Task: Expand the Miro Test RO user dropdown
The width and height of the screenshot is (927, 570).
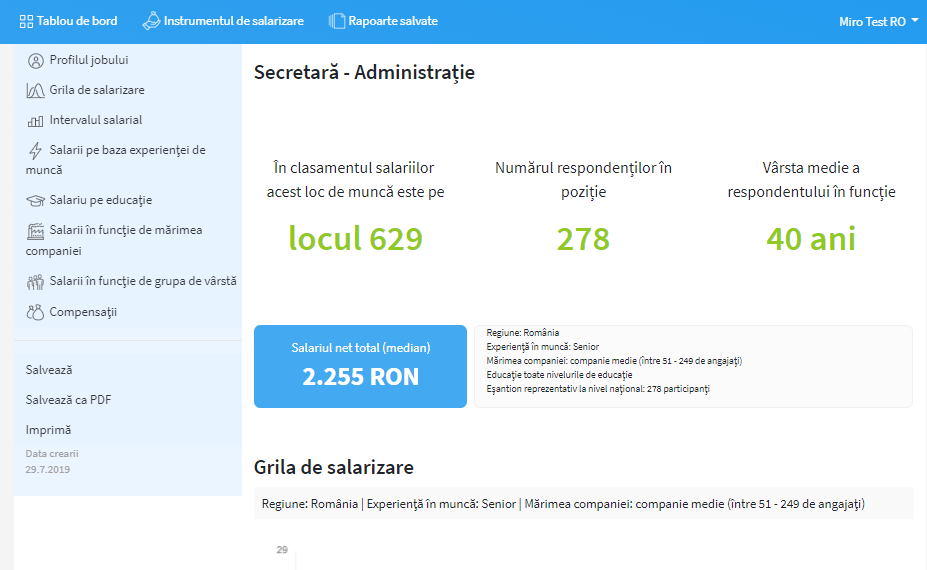Action: 879,22
